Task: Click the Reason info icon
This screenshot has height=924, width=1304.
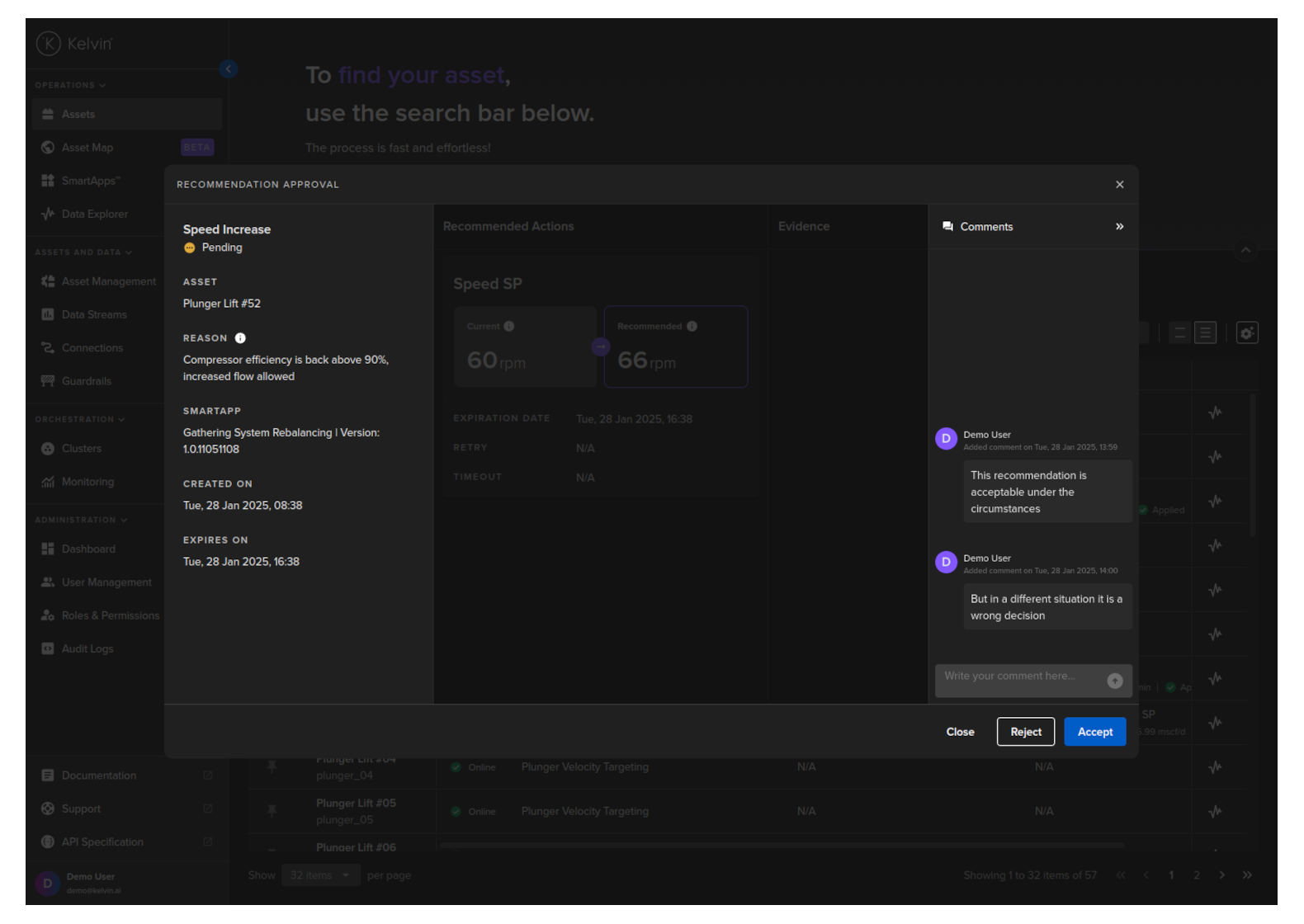Action: pyautogui.click(x=240, y=338)
